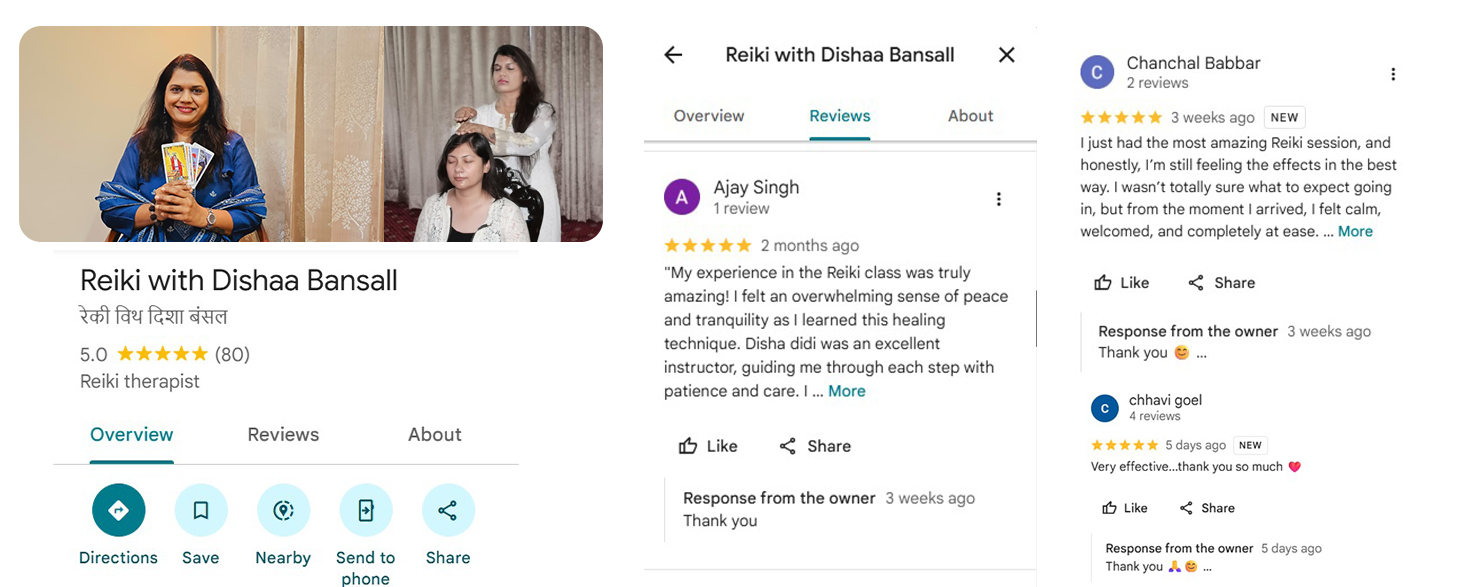Switch to the Reviews tab
This screenshot has height=587, width=1474.
tap(282, 434)
